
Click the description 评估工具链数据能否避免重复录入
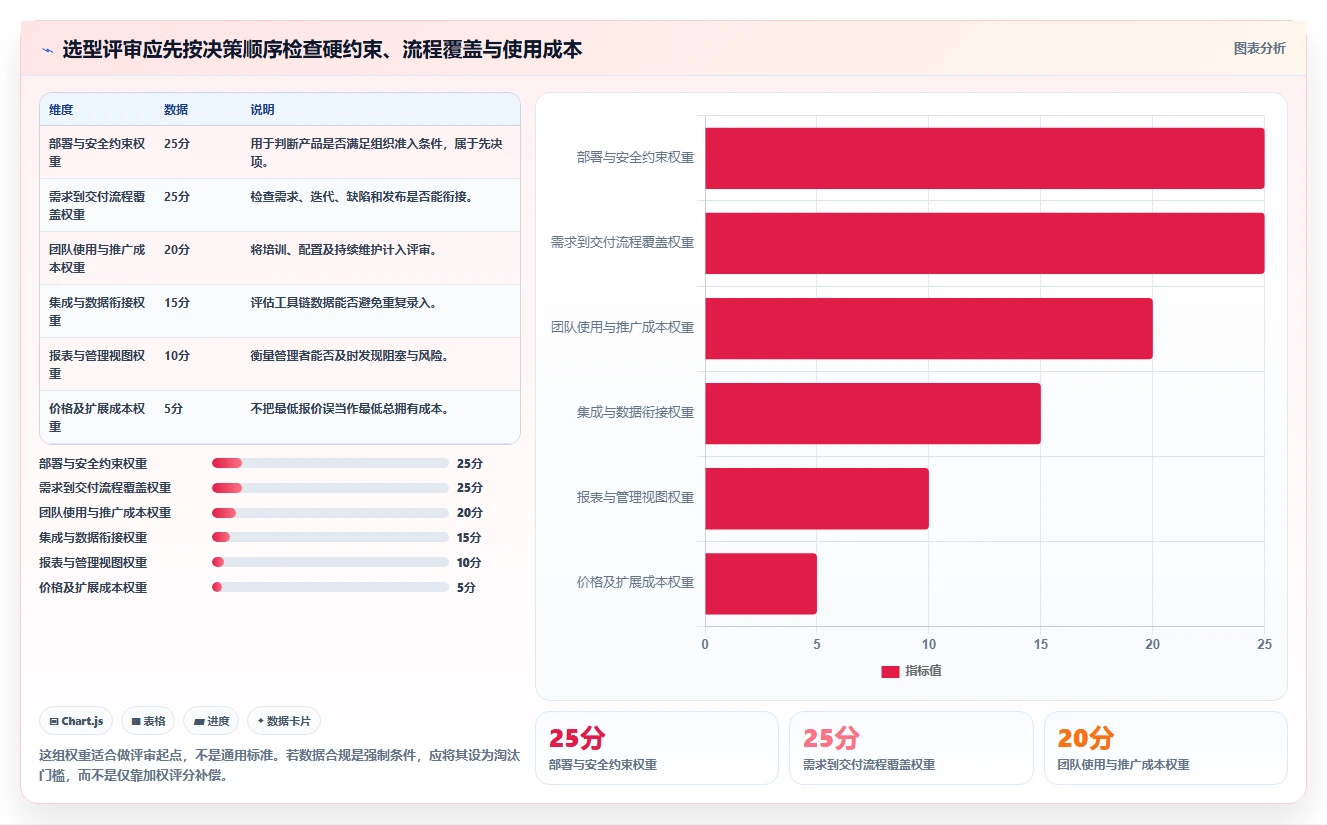(343, 302)
